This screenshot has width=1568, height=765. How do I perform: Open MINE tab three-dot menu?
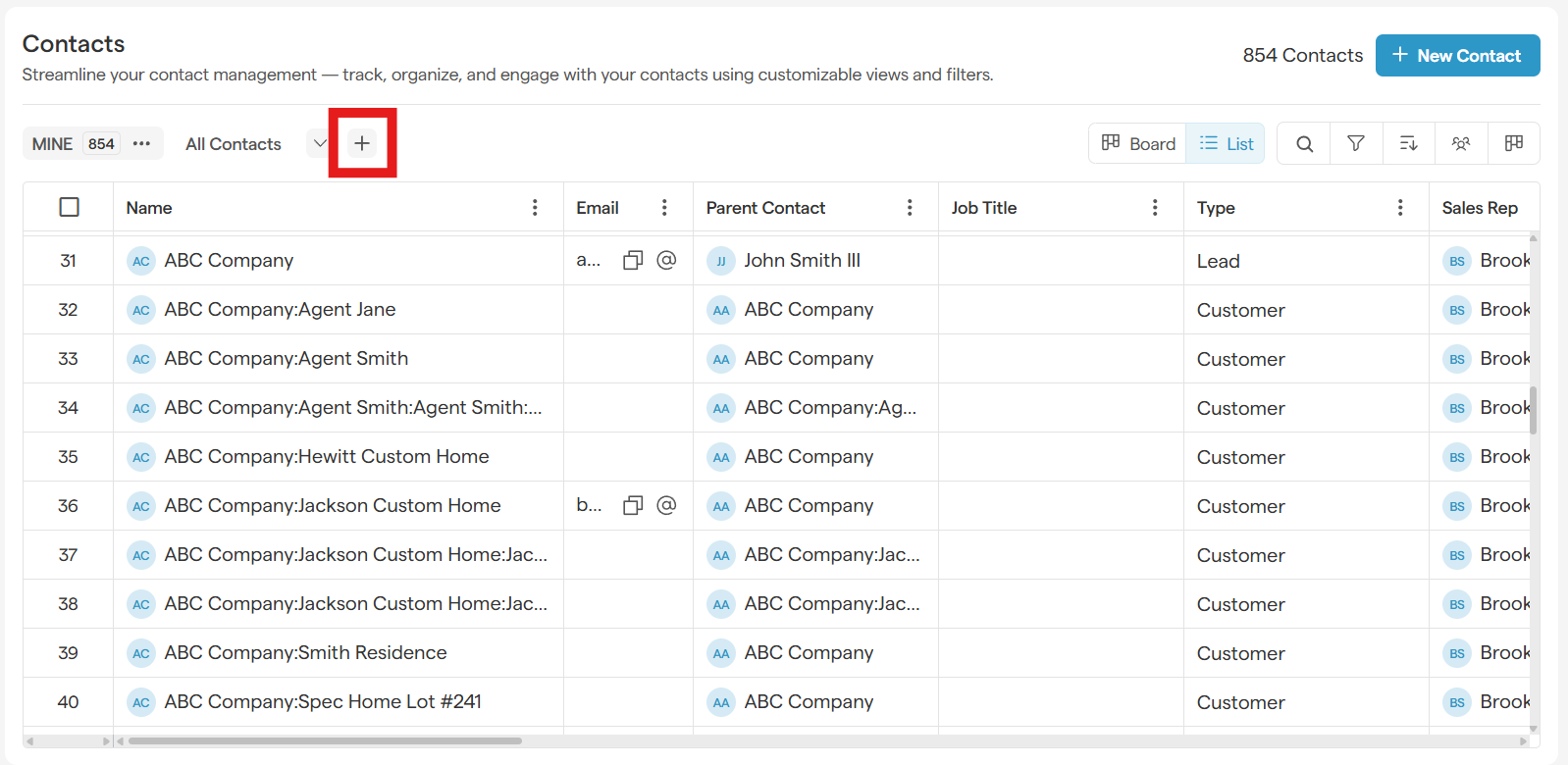(x=141, y=143)
